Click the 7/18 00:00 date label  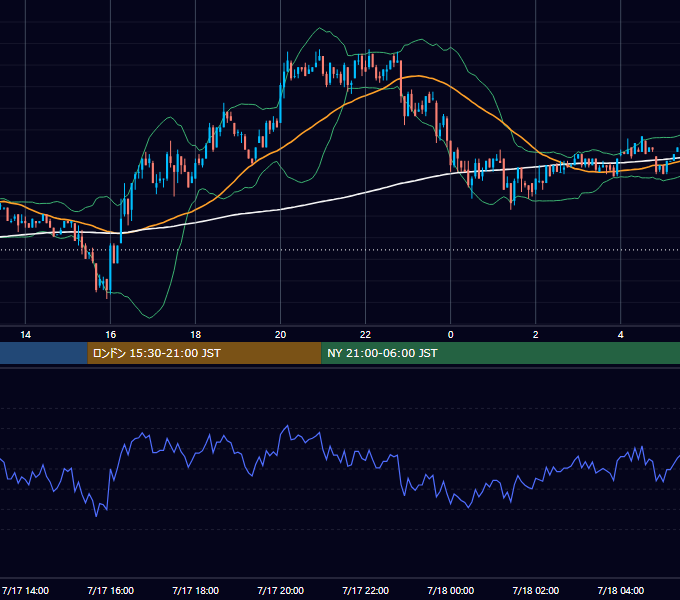(451, 590)
